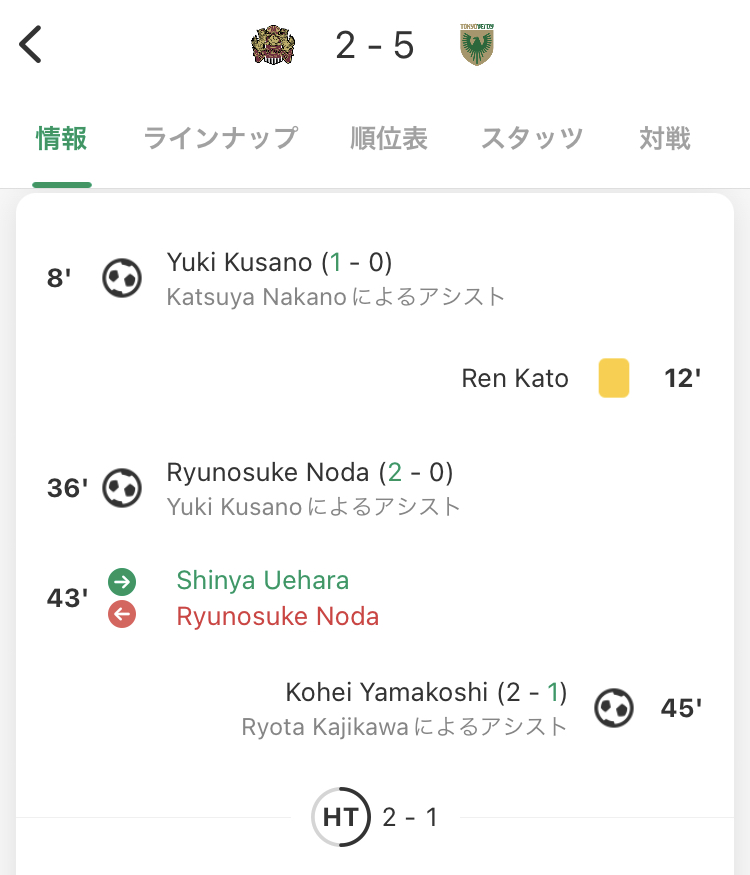
Task: Tap the red substitution-out arrow icon
Action: tap(122, 615)
